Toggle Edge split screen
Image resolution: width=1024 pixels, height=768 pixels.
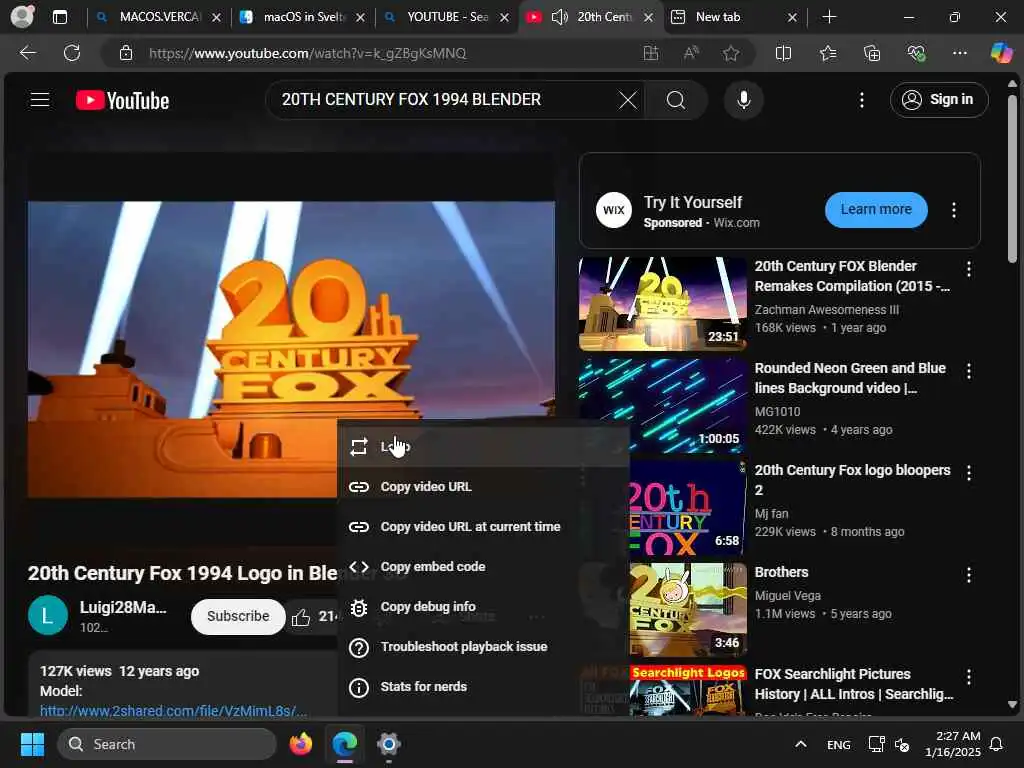tap(783, 53)
